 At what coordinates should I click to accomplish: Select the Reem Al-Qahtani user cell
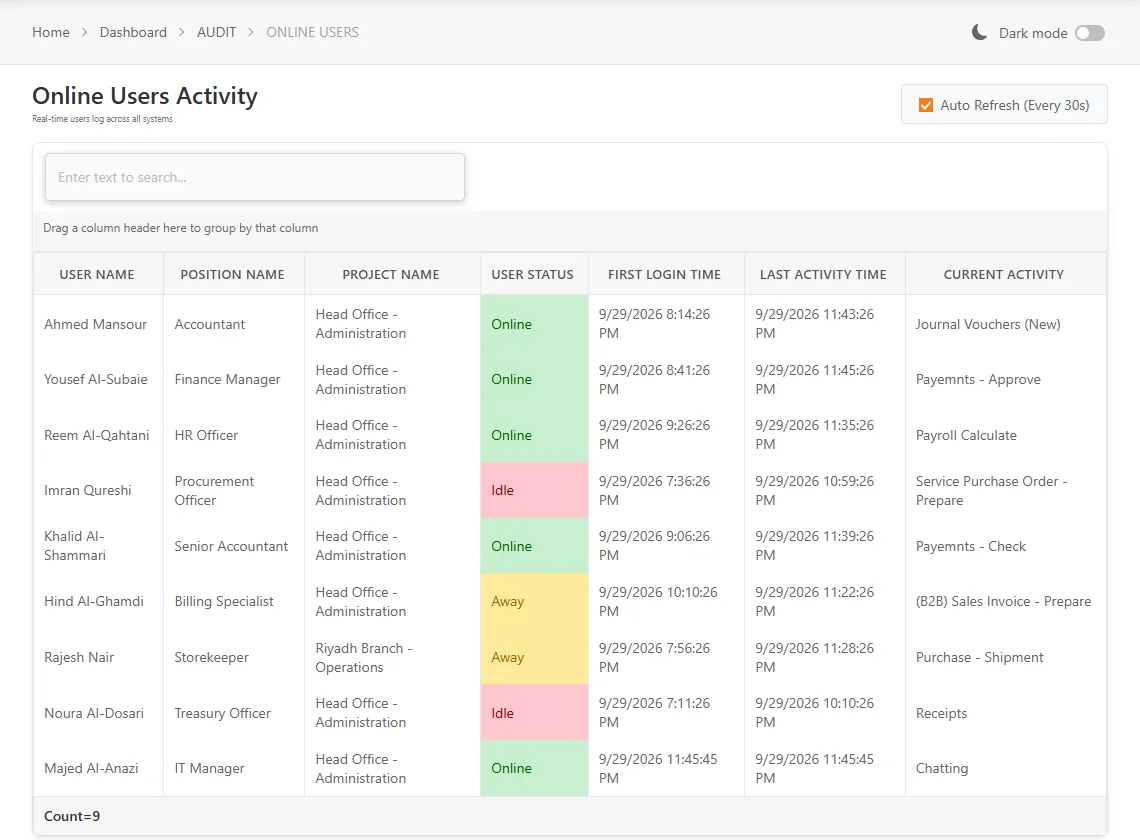click(98, 435)
